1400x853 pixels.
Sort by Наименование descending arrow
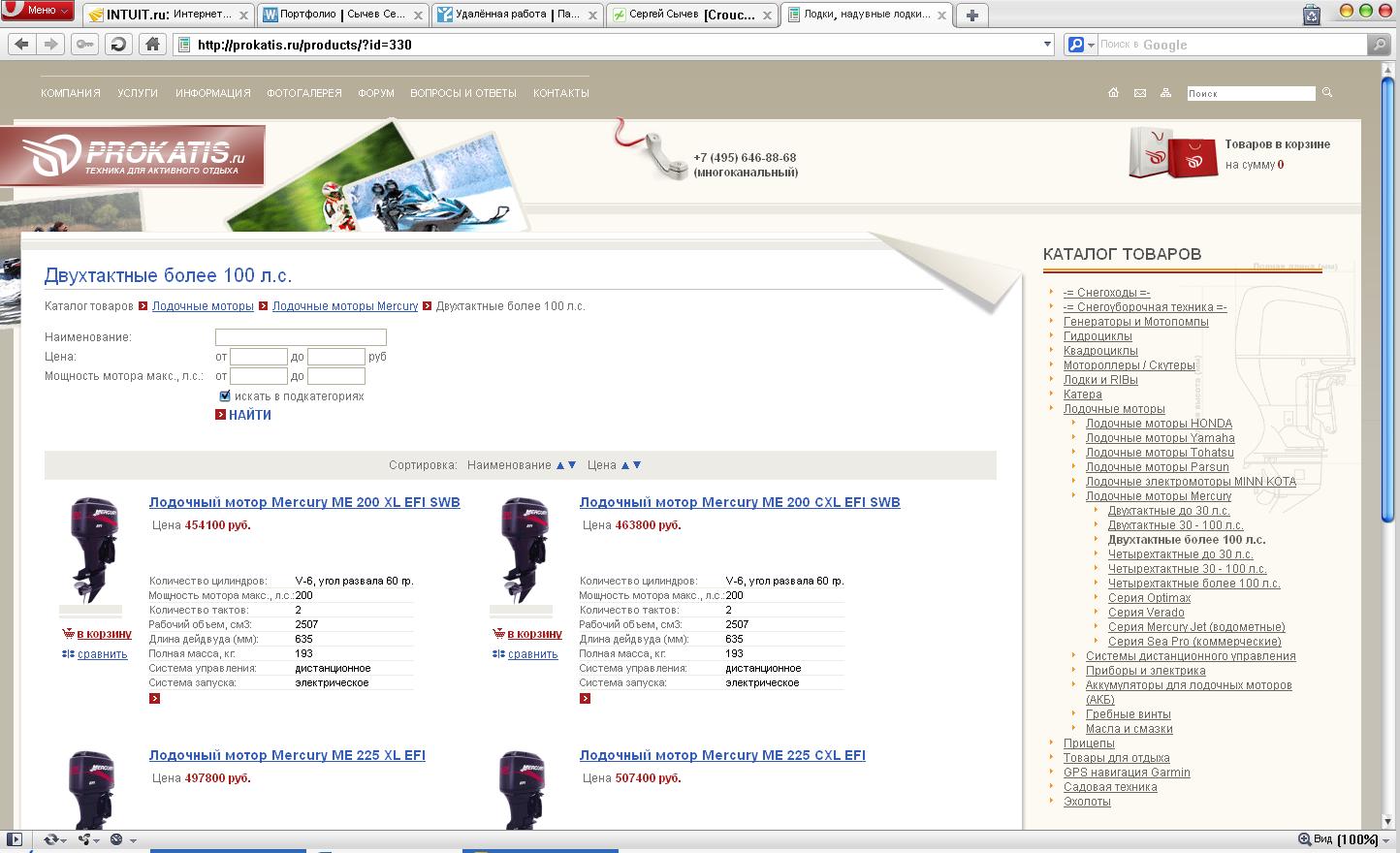(x=572, y=465)
